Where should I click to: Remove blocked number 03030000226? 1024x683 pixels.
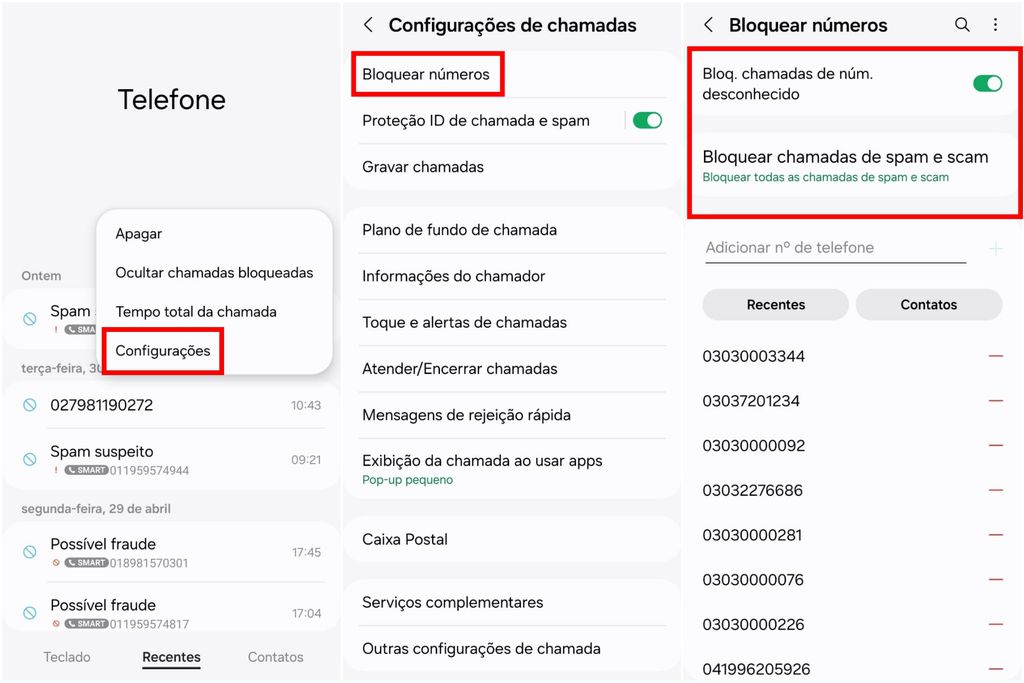tap(995, 625)
